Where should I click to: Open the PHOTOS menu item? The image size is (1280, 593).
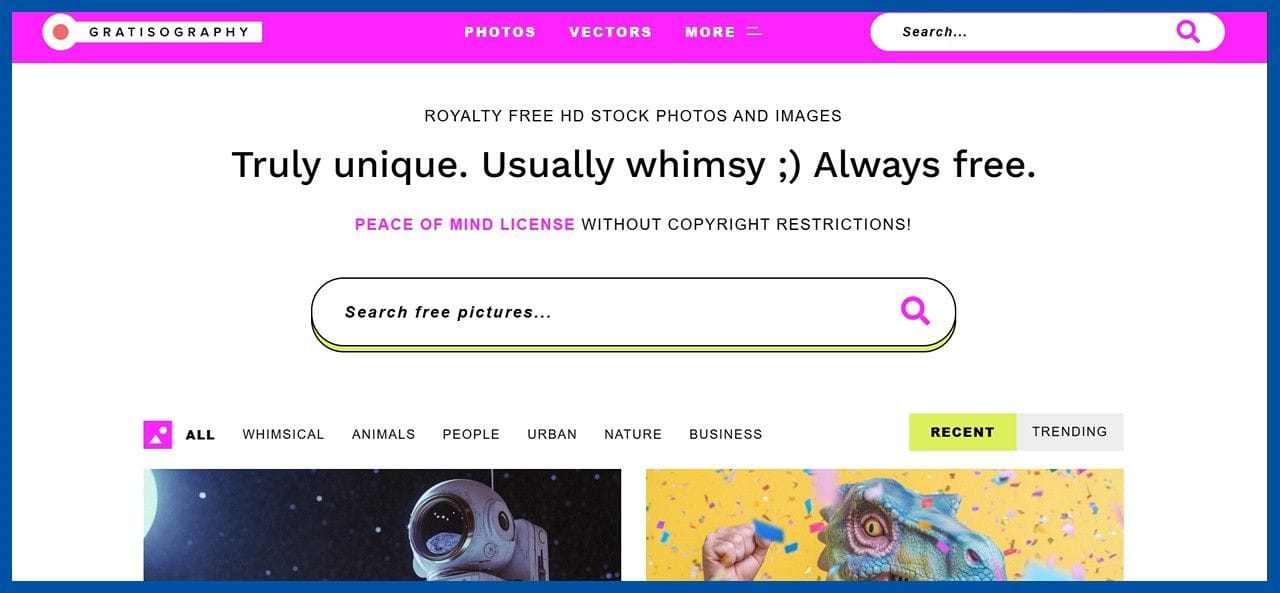point(500,32)
